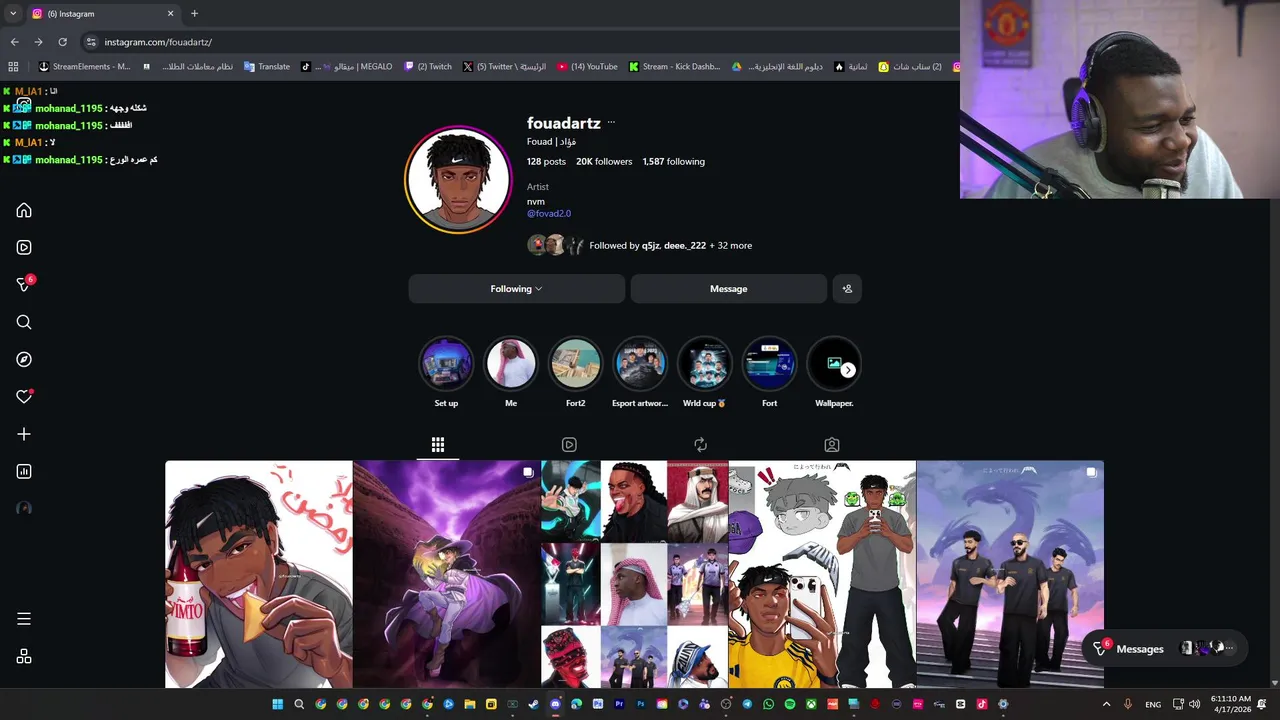Open the '(2) Twitch' bookmark

click(428, 67)
